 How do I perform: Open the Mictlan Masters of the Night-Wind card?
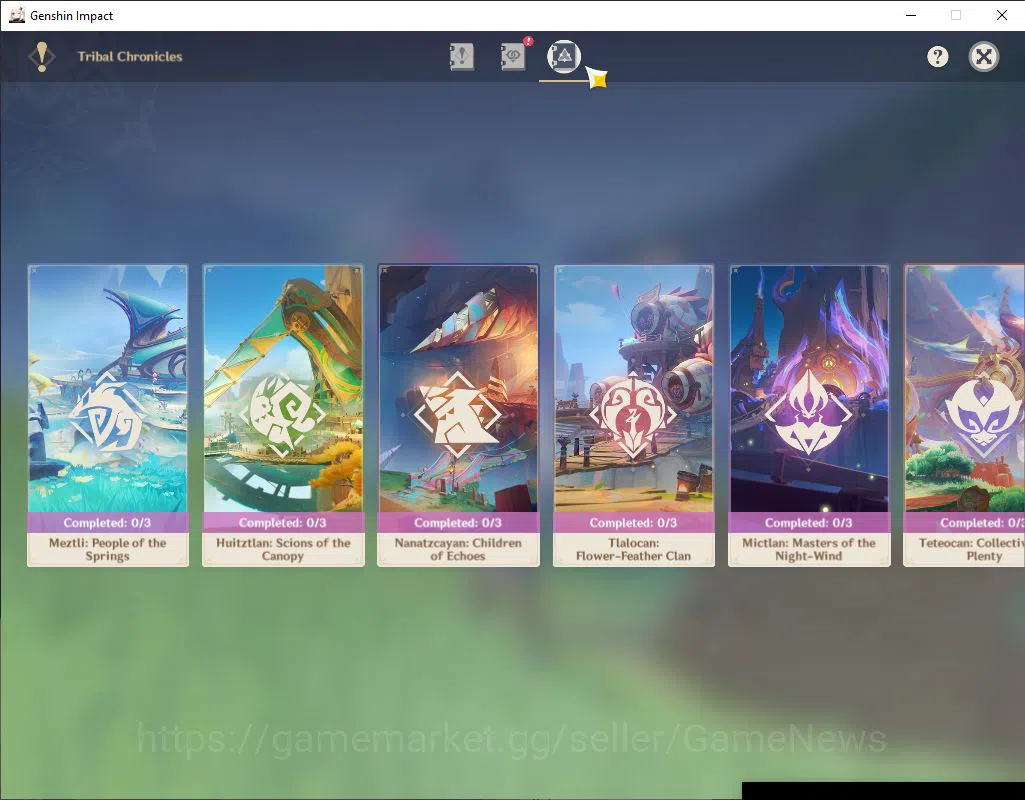click(809, 415)
